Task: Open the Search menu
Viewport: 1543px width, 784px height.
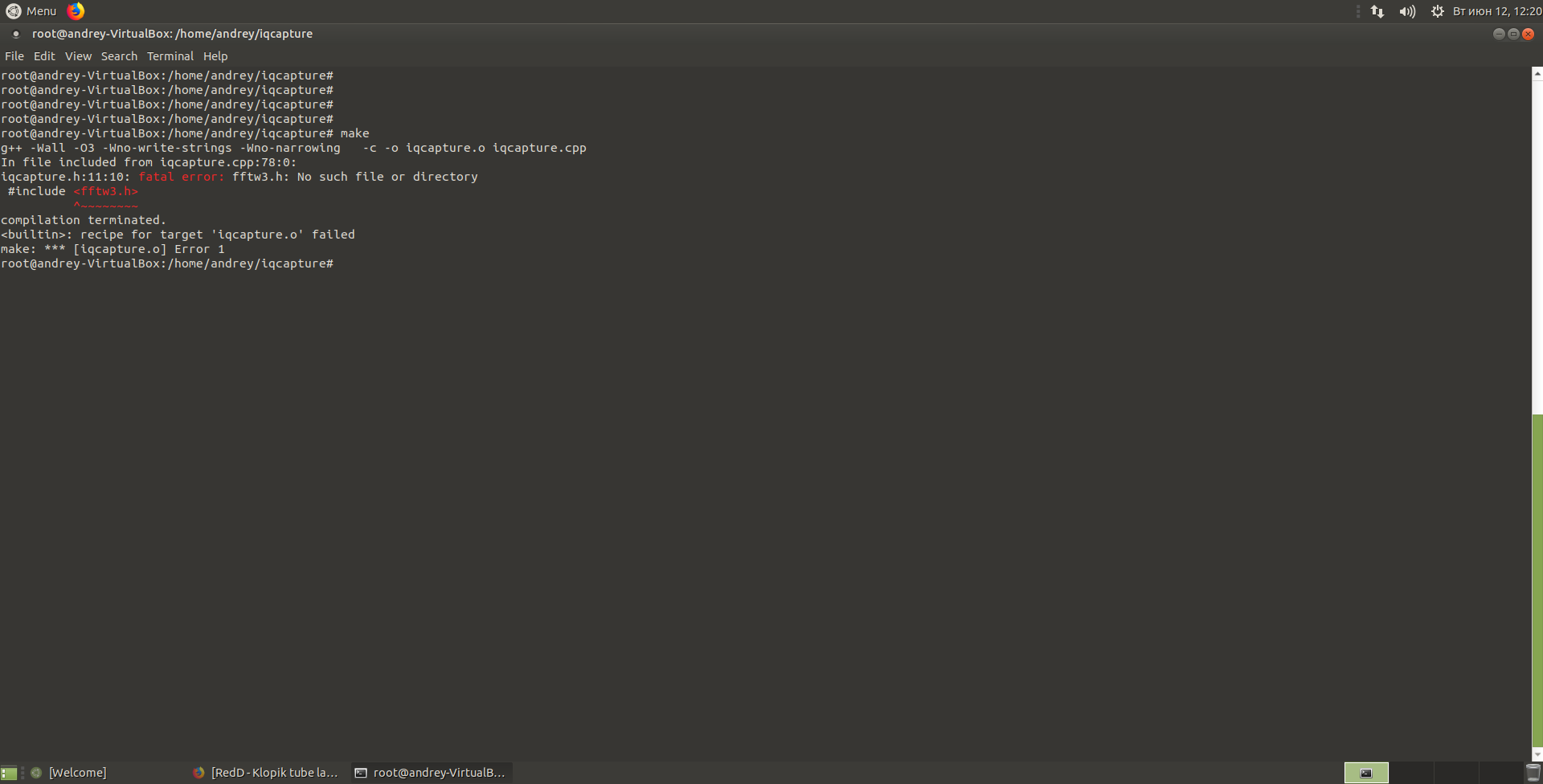Action: pos(119,56)
